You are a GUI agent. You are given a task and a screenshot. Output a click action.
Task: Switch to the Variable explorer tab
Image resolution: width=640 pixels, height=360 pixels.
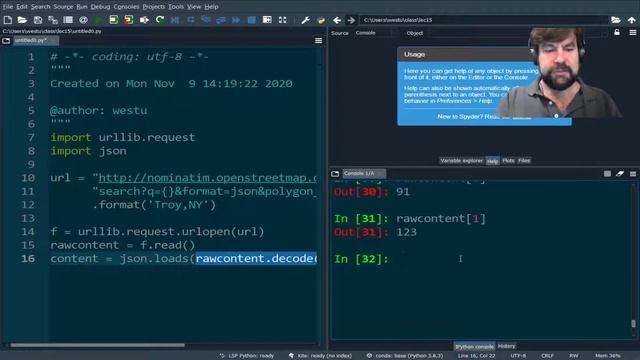[461, 161]
